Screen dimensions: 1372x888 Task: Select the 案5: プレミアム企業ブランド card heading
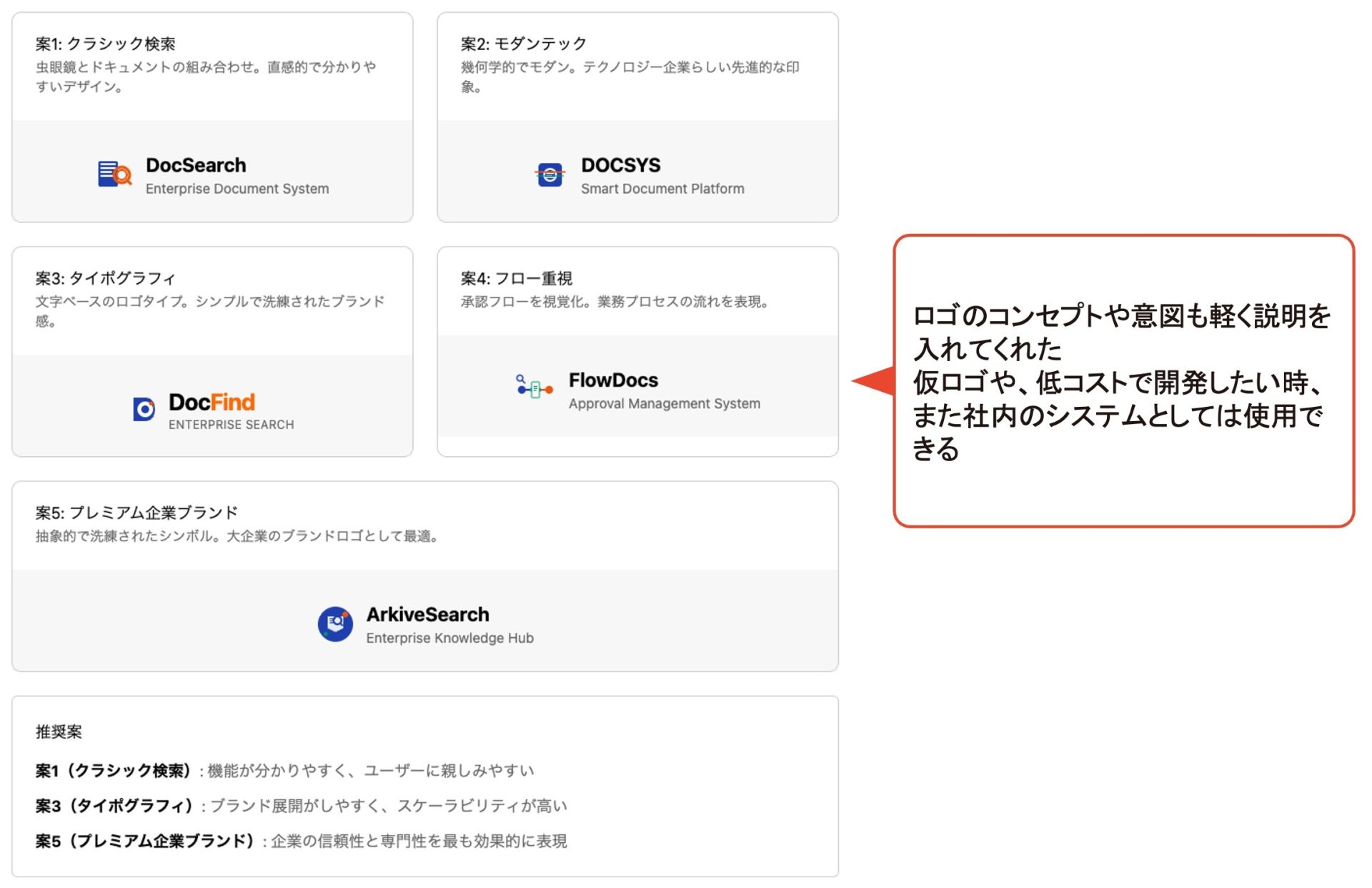[136, 513]
